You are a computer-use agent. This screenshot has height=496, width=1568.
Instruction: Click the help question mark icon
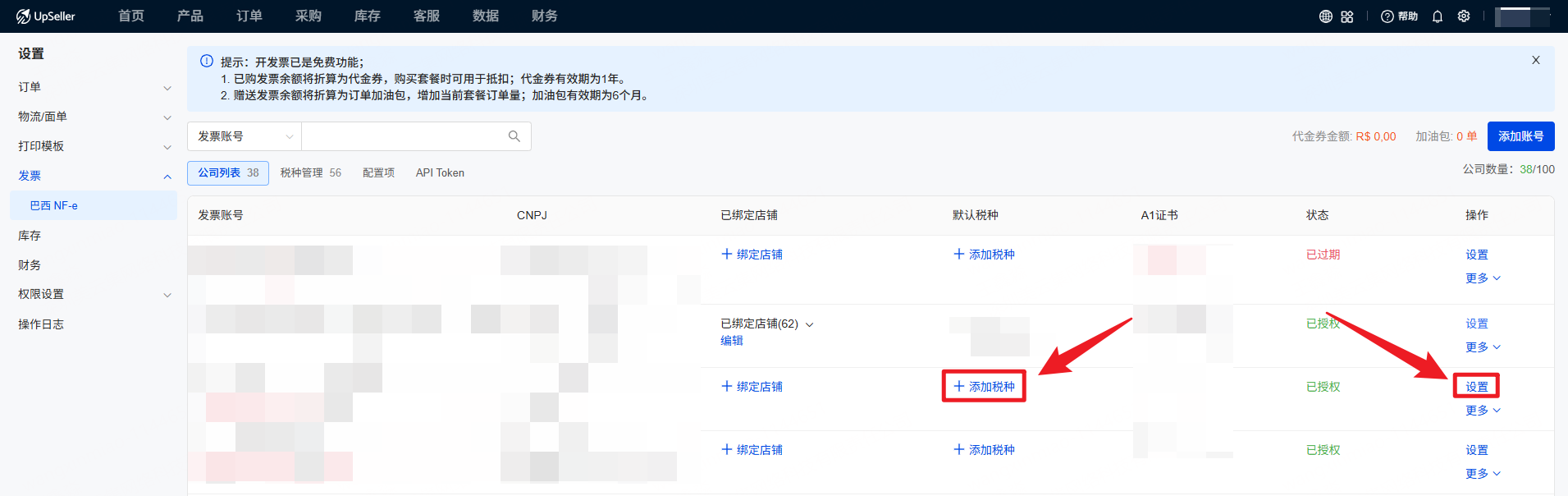pyautogui.click(x=1387, y=16)
